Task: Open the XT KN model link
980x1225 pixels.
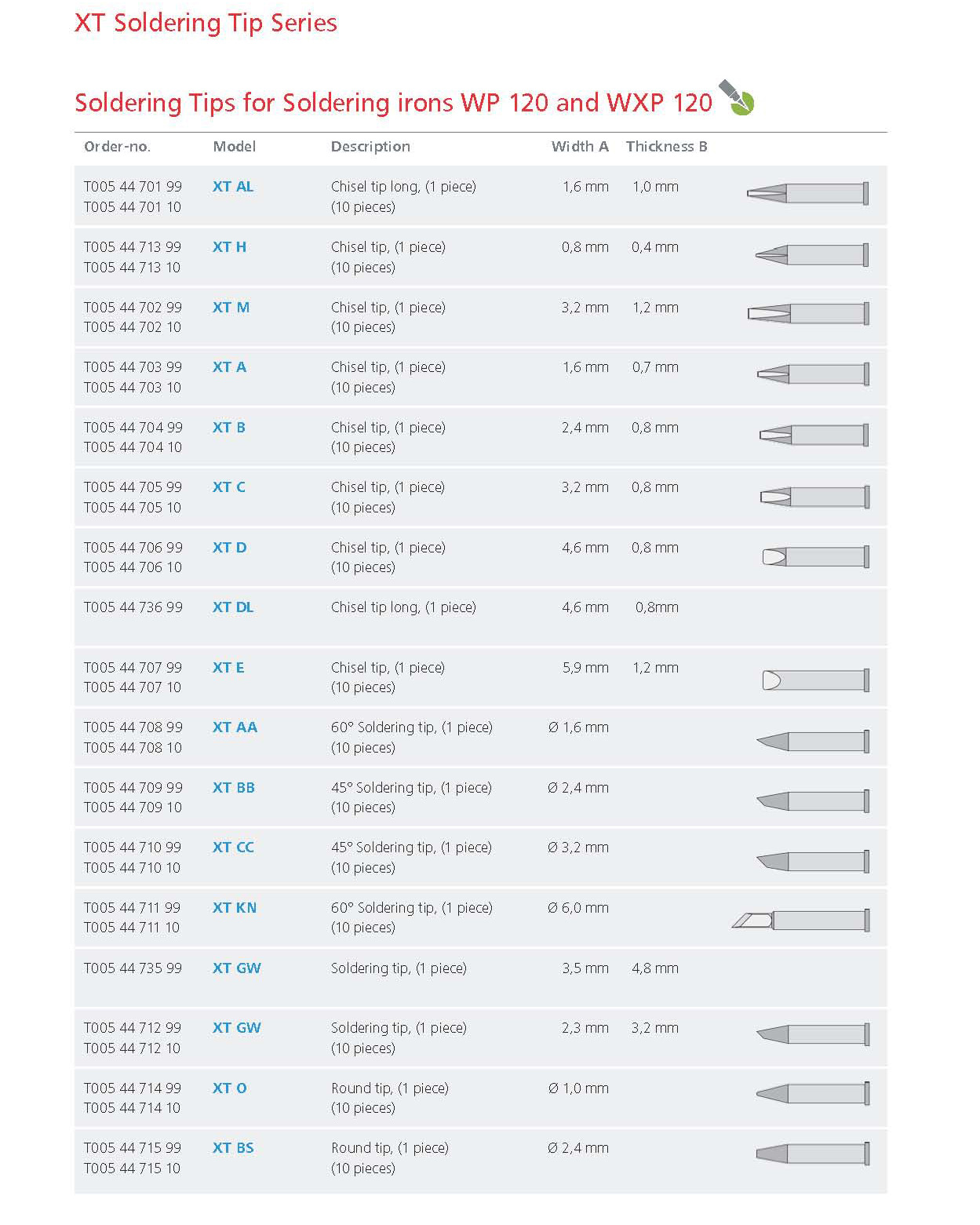Action: (x=235, y=908)
